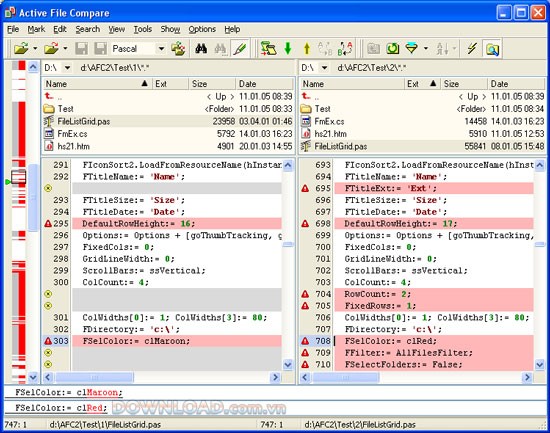Screen dimensions: 550x433
Task: Open search with the black binoculars icon
Action: pos(201,48)
